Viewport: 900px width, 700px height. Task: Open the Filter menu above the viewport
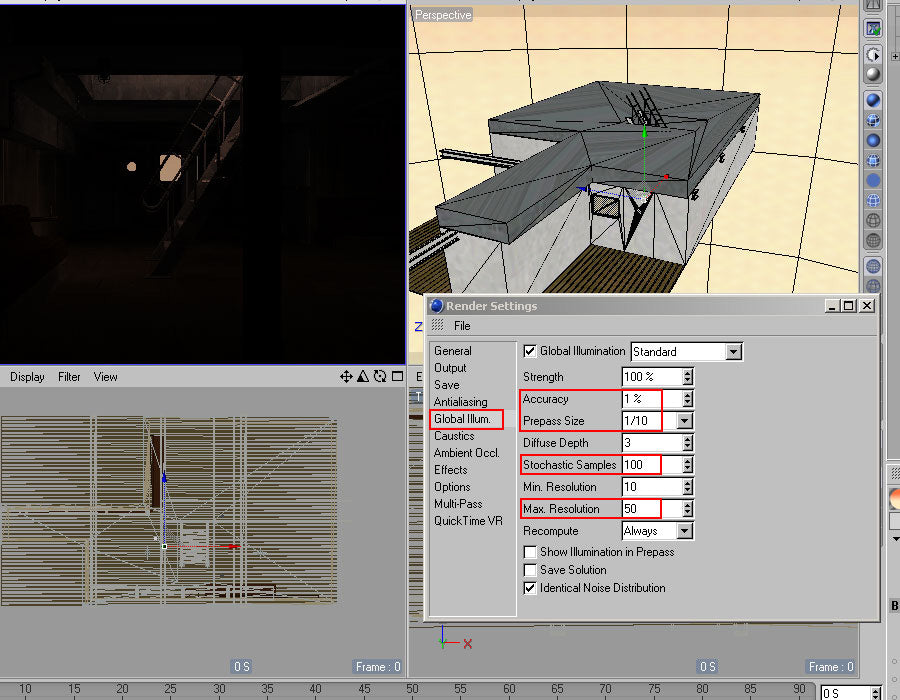[x=69, y=377]
